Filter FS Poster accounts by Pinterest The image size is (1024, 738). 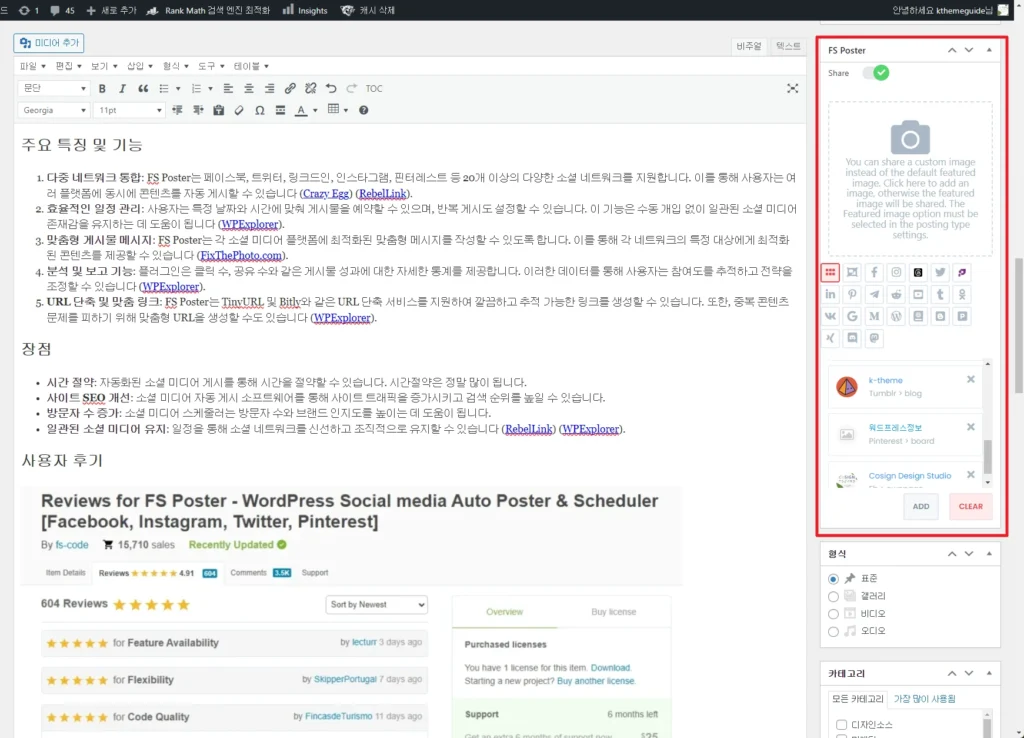point(852,295)
